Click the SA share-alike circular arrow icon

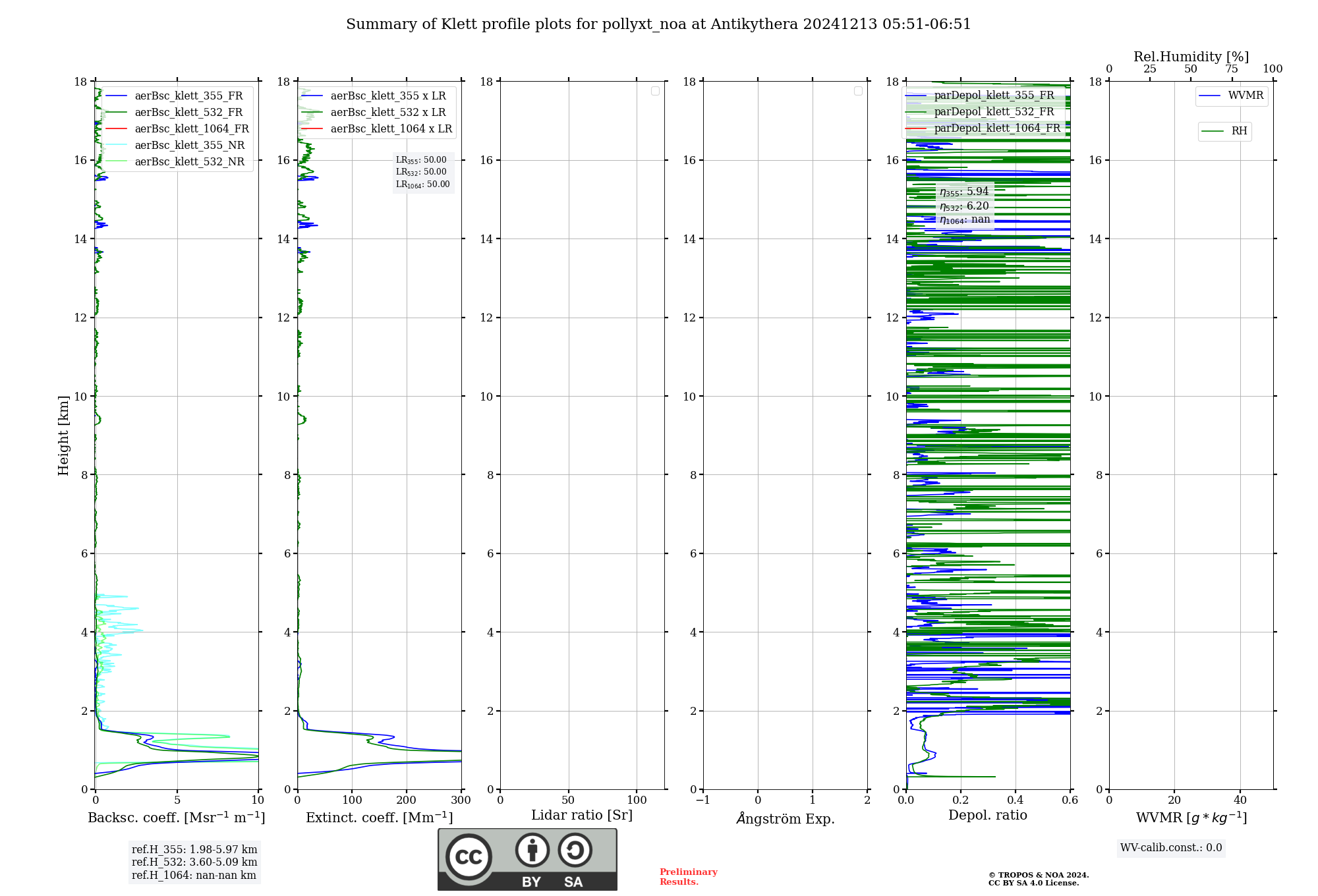pyautogui.click(x=575, y=850)
